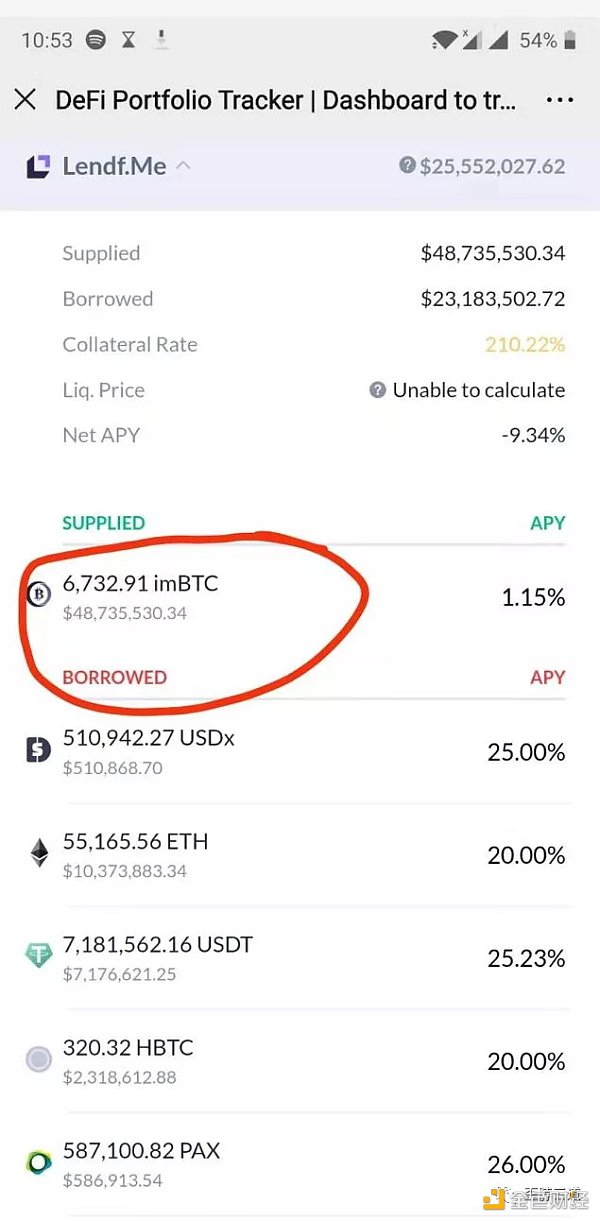The image size is (600, 1221).
Task: Click the HBTC token icon
Action: pyautogui.click(x=38, y=1060)
